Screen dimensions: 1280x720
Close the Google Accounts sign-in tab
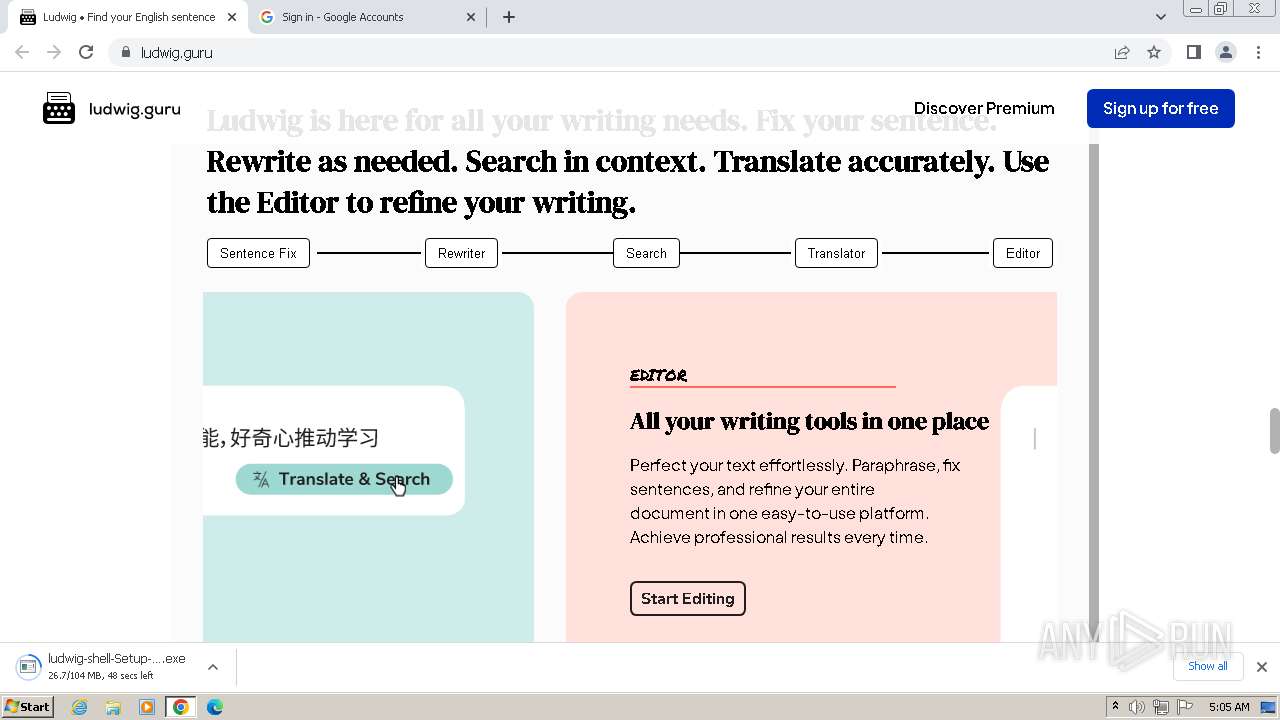click(x=472, y=17)
